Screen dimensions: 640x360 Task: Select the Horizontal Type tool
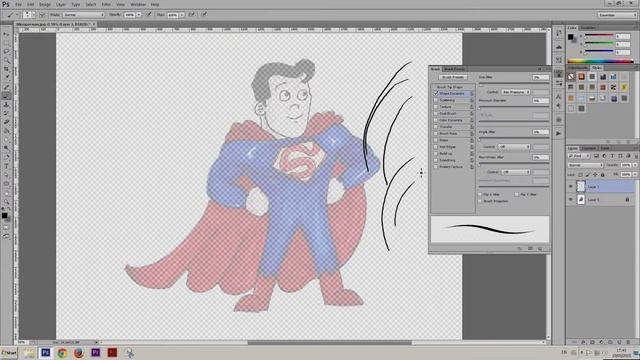[x=6, y=166]
